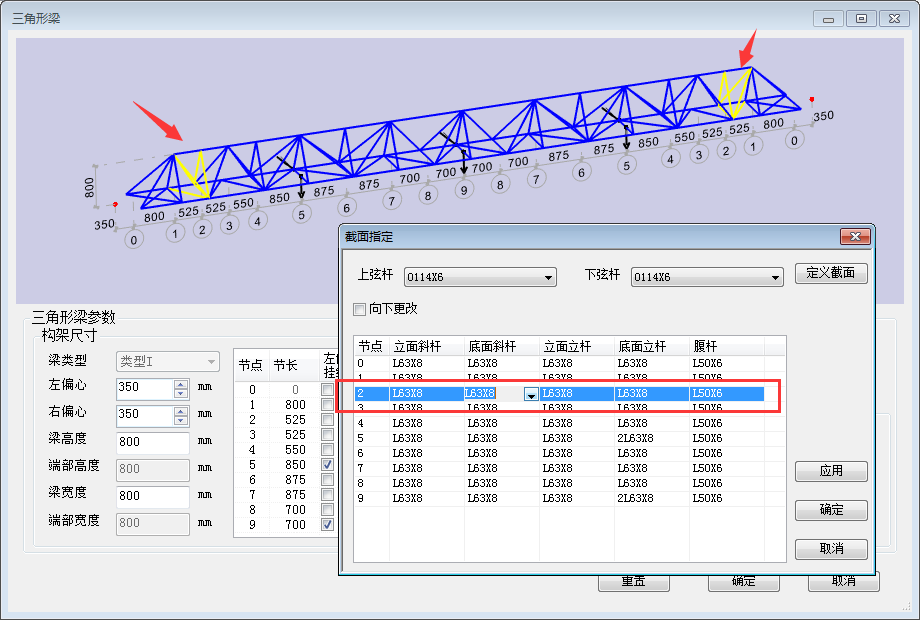Enable the 向下更改 checkbox

coord(360,309)
